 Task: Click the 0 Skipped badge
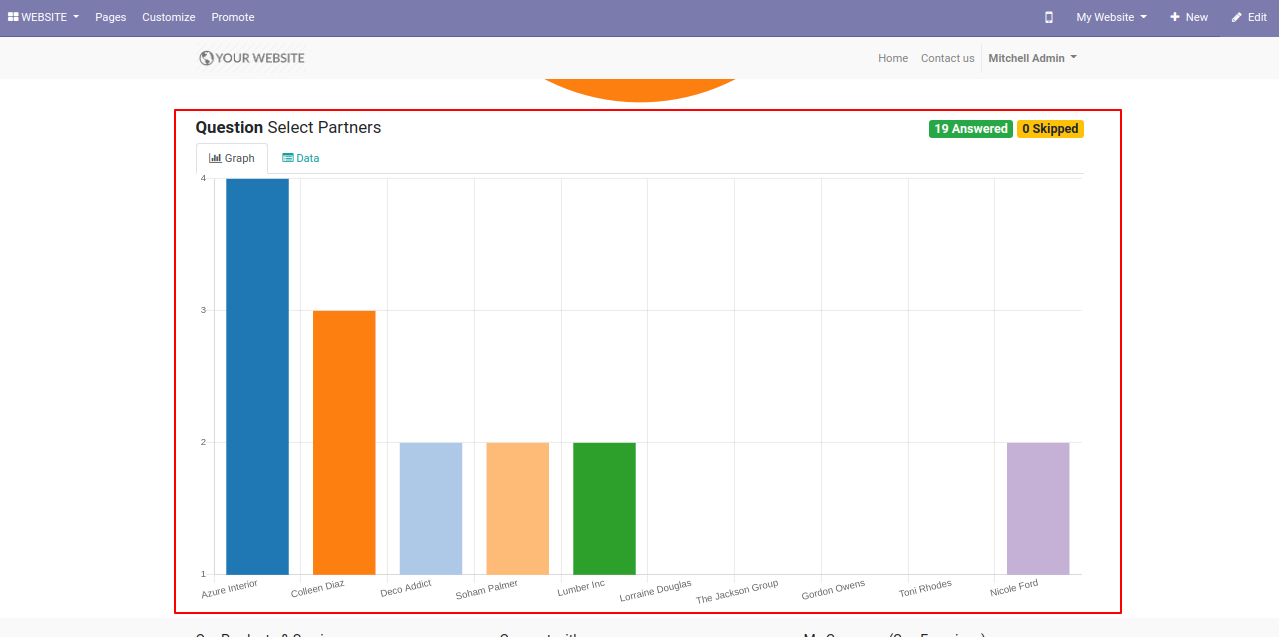[1050, 129]
